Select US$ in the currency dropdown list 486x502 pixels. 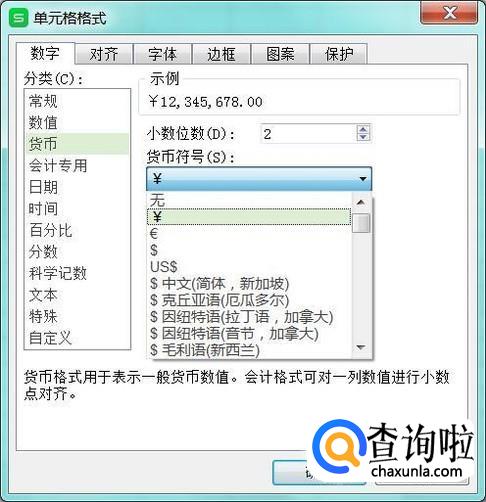(249, 267)
